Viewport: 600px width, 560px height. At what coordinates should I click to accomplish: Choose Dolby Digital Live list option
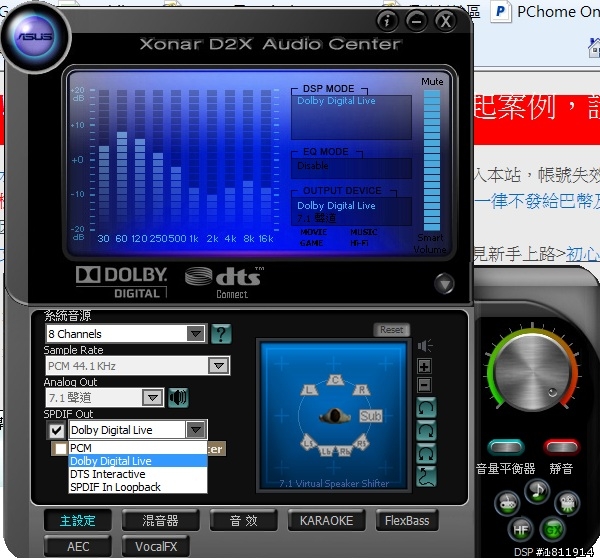(138, 461)
